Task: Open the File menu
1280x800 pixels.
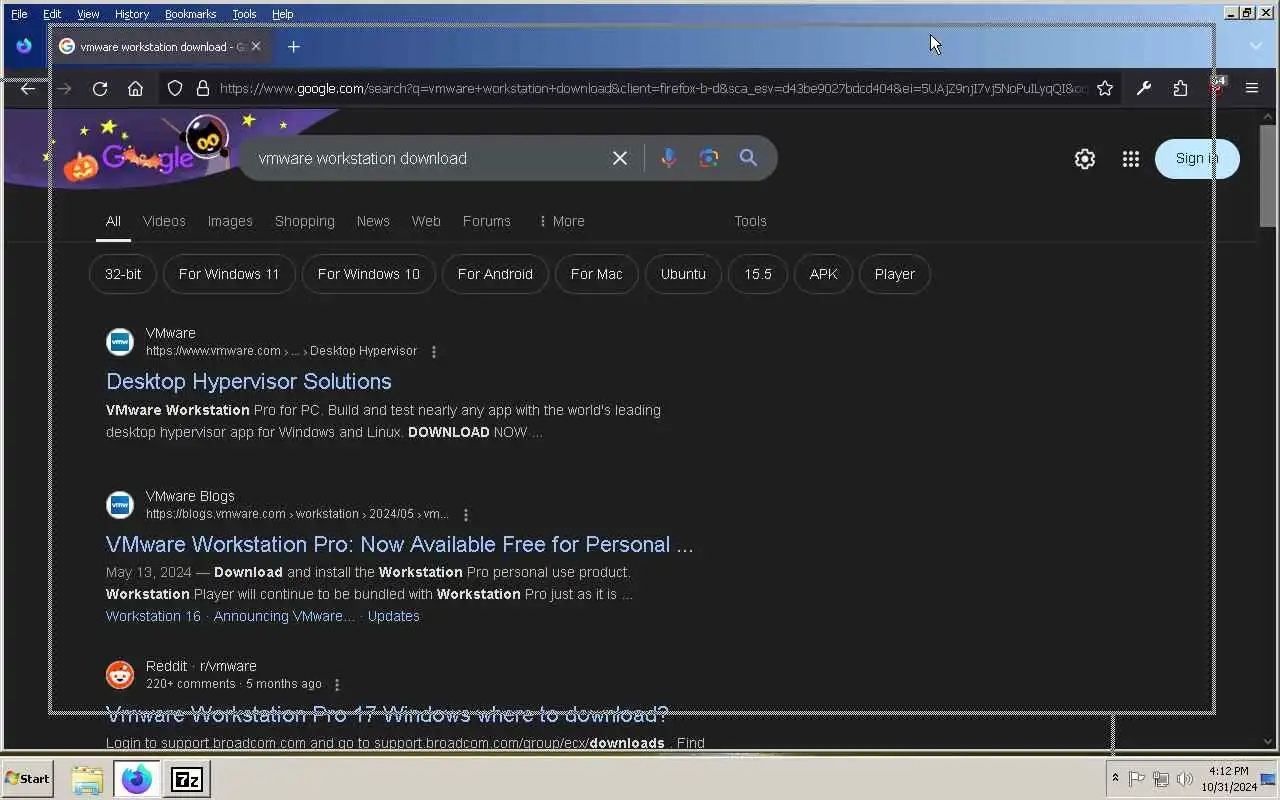Action: [x=19, y=14]
